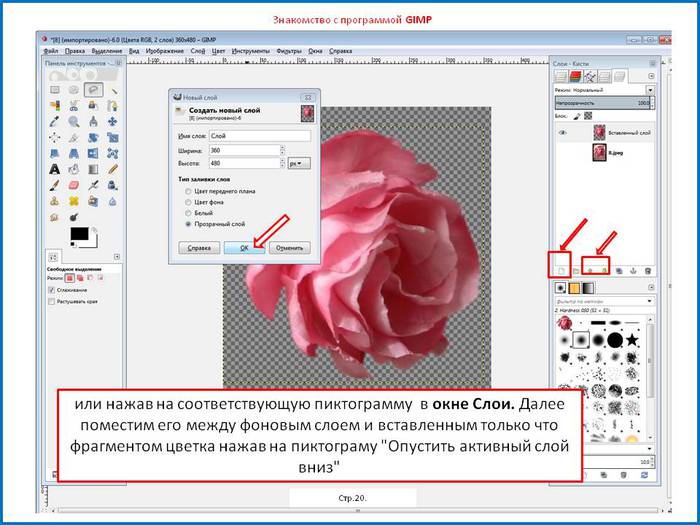700x525 pixels.
Task: Select the Ellipse Select tool
Action: point(74,90)
